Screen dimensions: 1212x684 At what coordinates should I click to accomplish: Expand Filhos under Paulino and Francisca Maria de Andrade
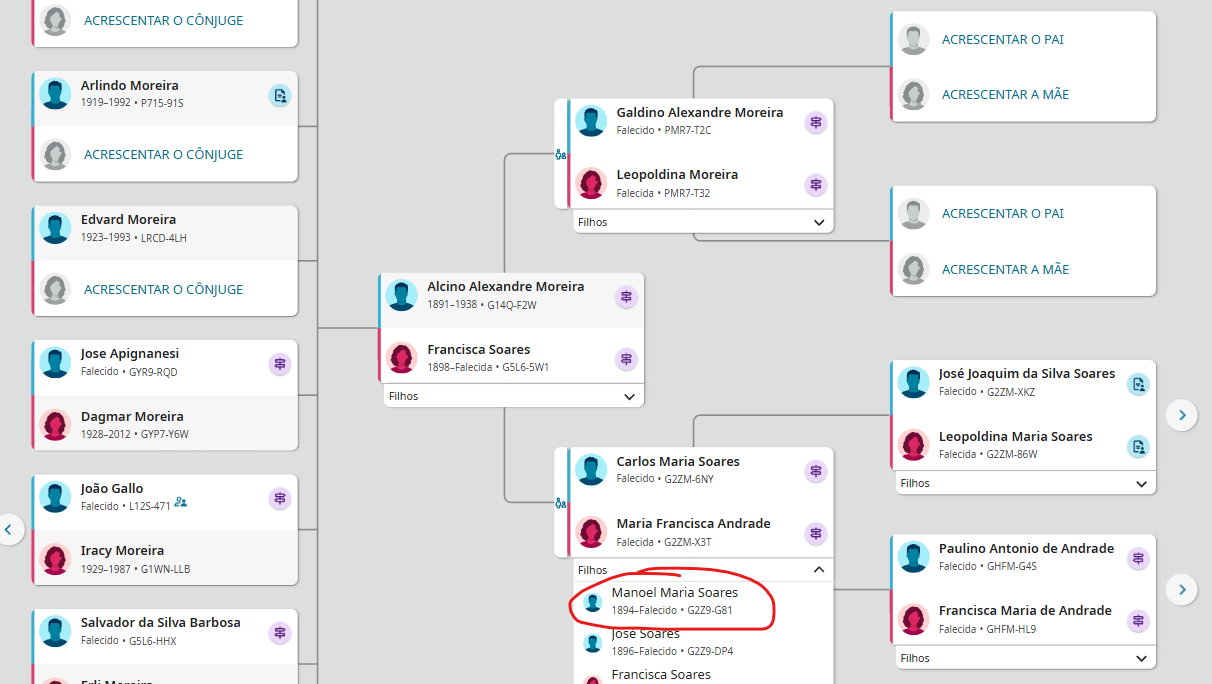tap(1141, 658)
